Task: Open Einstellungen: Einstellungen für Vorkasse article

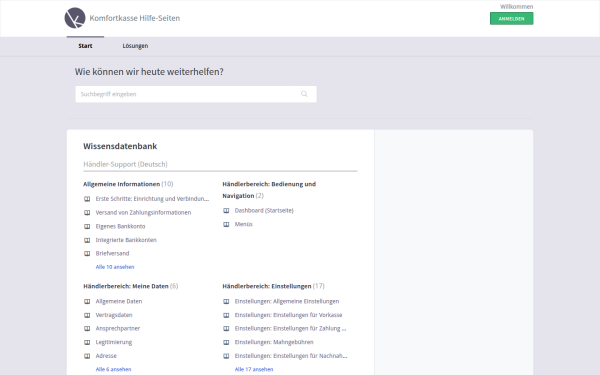Action: pos(288,315)
